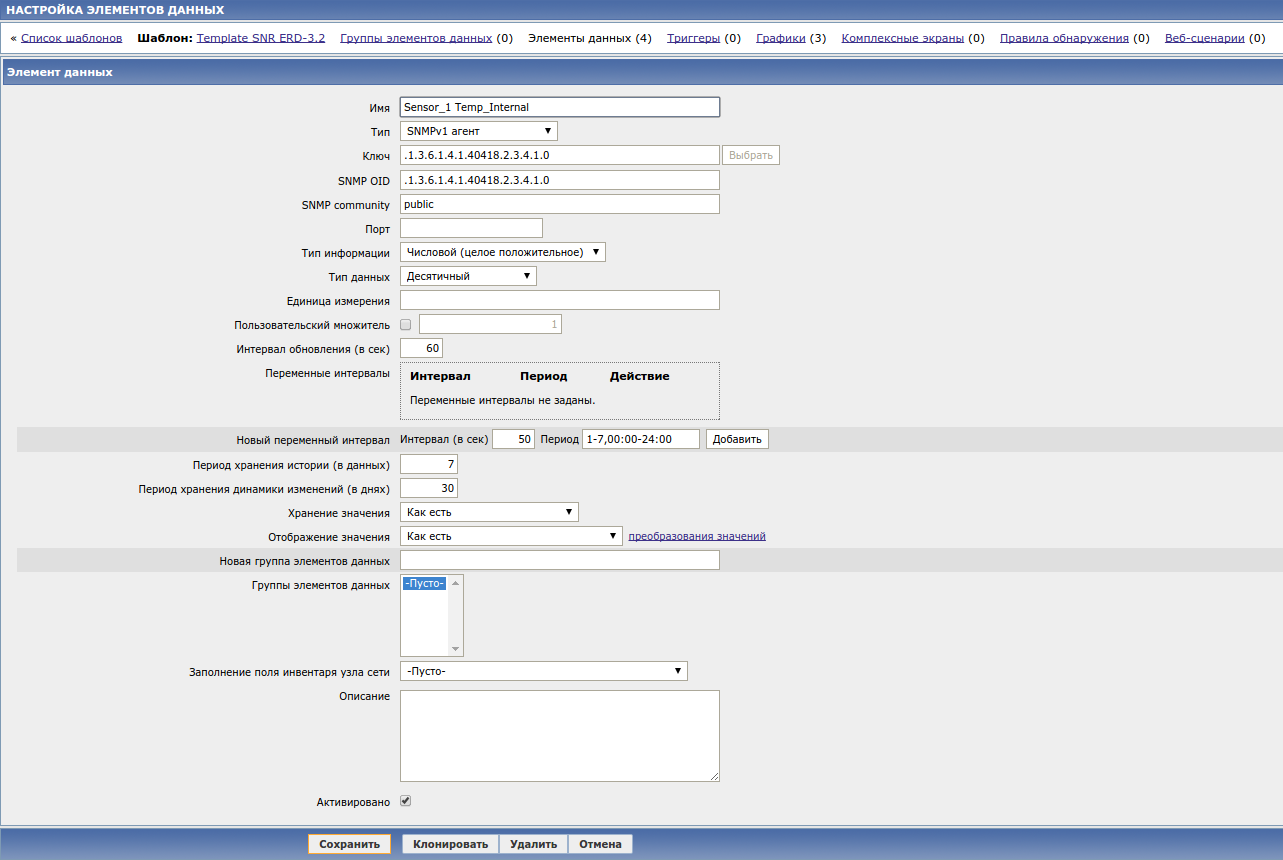Click into the 'Описание' text area
This screenshot has height=860, width=1283.
click(x=559, y=735)
